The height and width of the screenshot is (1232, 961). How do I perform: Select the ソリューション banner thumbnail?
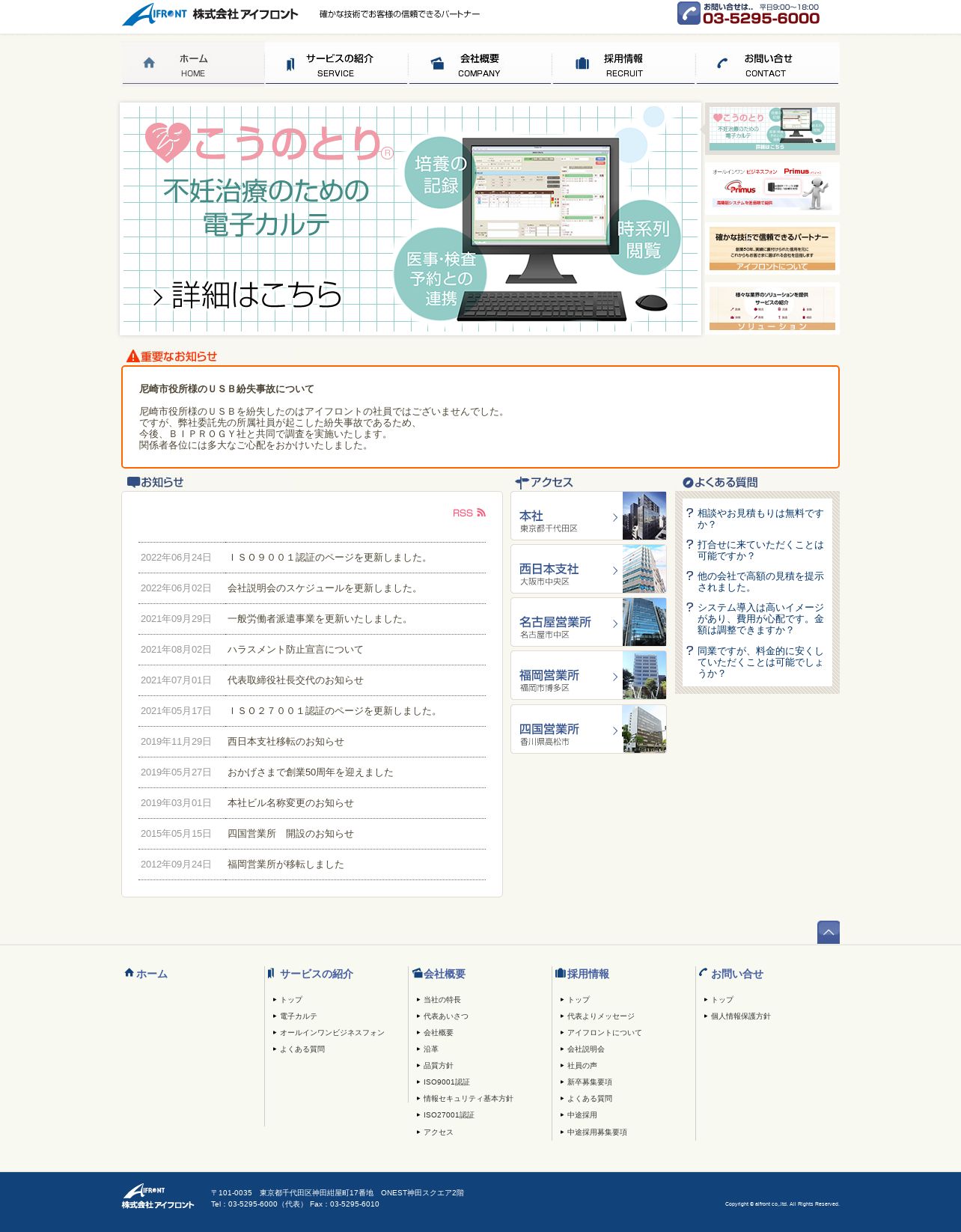(x=772, y=308)
